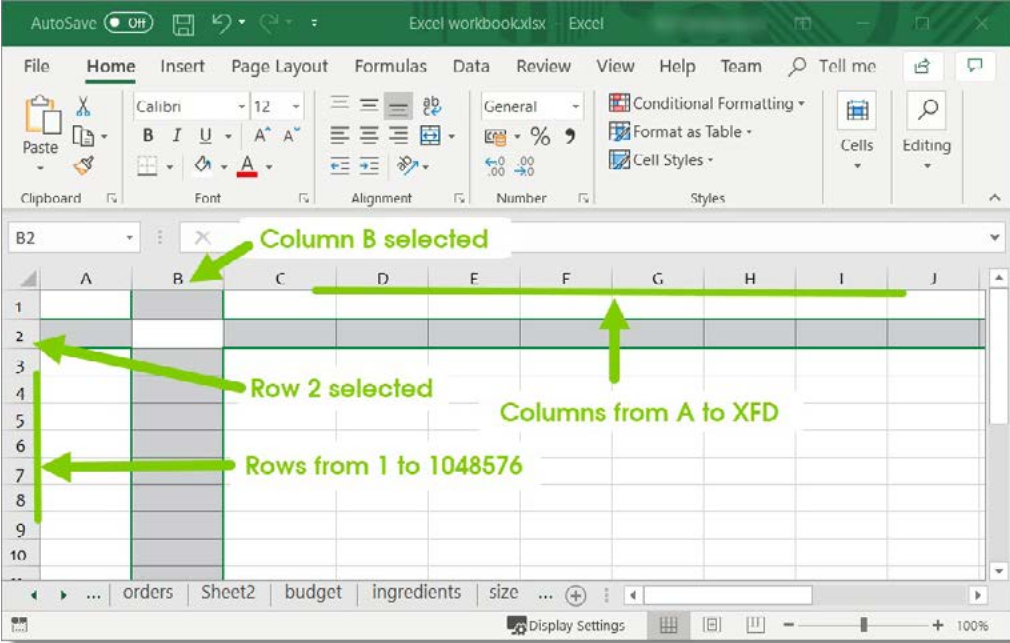Switch to Page Layout view icon
This screenshot has height=643, width=1010.
712,625
